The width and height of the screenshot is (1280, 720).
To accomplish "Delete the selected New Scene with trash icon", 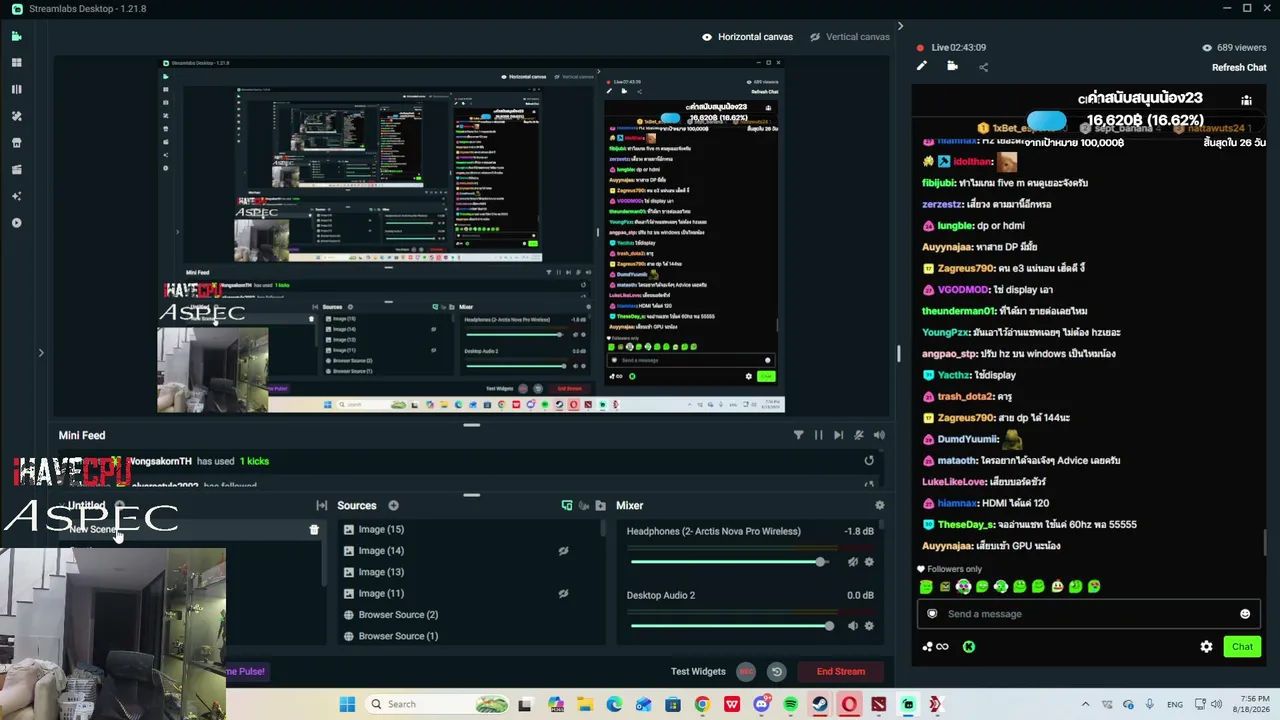I will (314, 530).
